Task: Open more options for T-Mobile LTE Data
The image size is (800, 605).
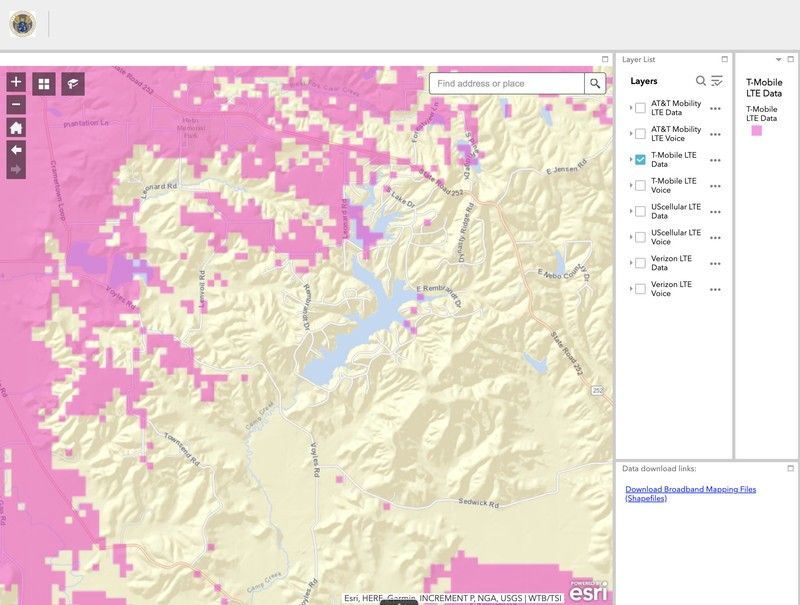Action: click(x=715, y=160)
